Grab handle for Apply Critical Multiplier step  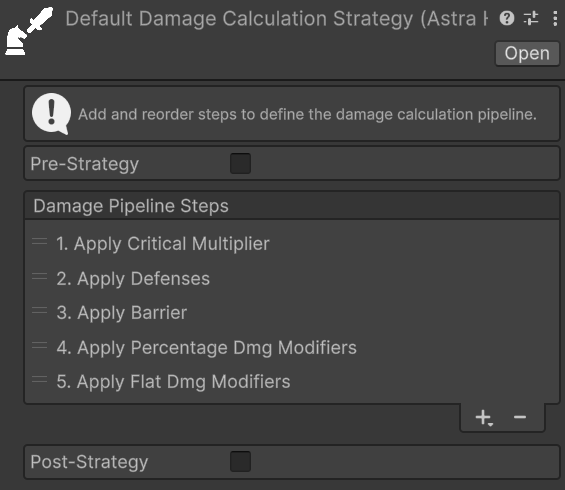[x=40, y=241]
